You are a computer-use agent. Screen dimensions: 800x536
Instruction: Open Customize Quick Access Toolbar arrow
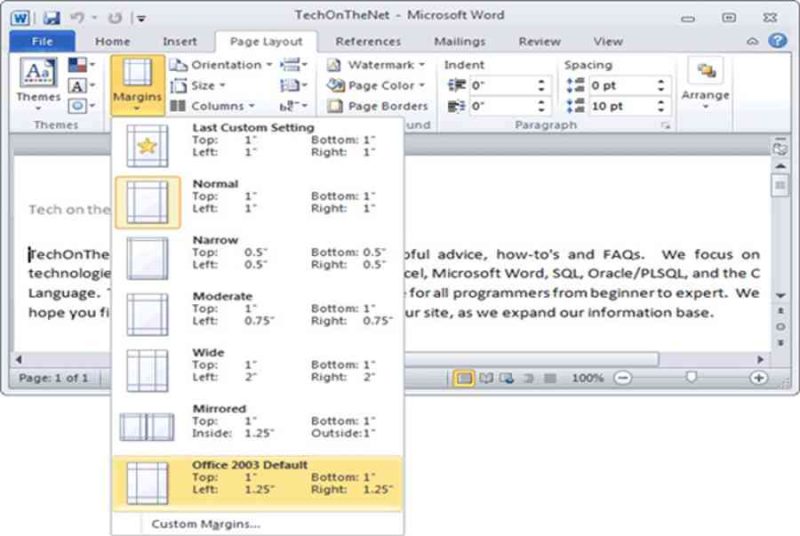click(141, 19)
